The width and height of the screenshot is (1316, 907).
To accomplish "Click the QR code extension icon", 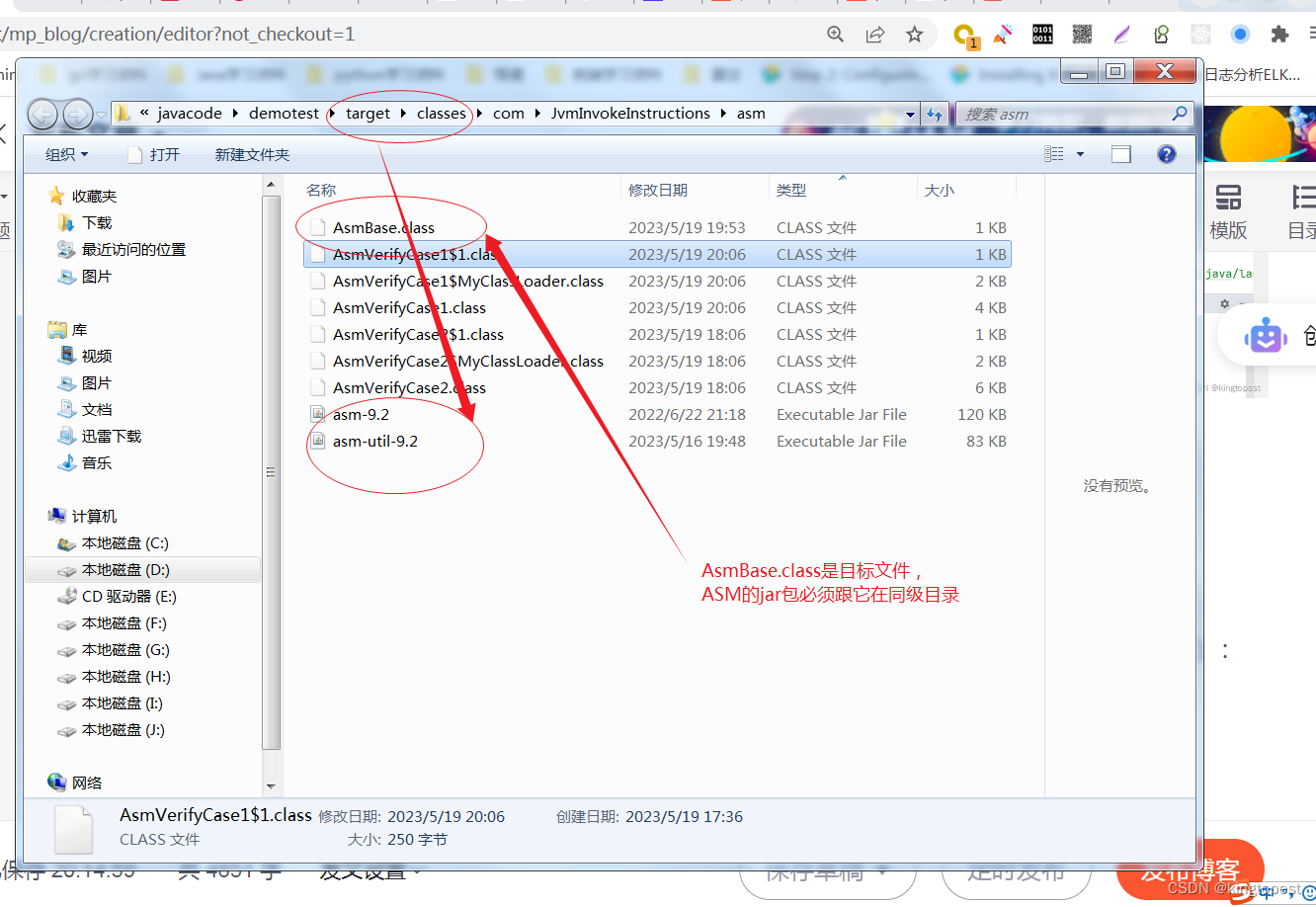I will [x=1081, y=33].
